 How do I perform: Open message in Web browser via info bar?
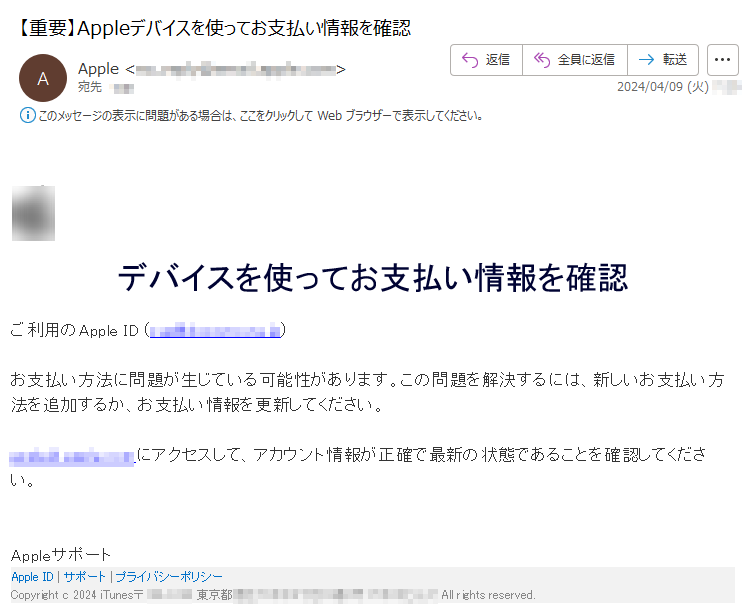tap(260, 115)
